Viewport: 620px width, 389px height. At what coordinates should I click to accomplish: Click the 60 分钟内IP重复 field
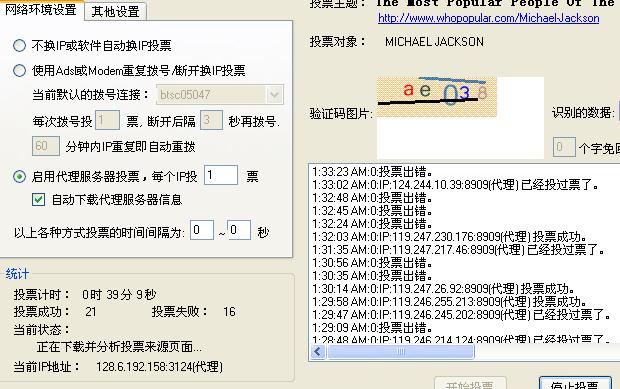pos(46,146)
